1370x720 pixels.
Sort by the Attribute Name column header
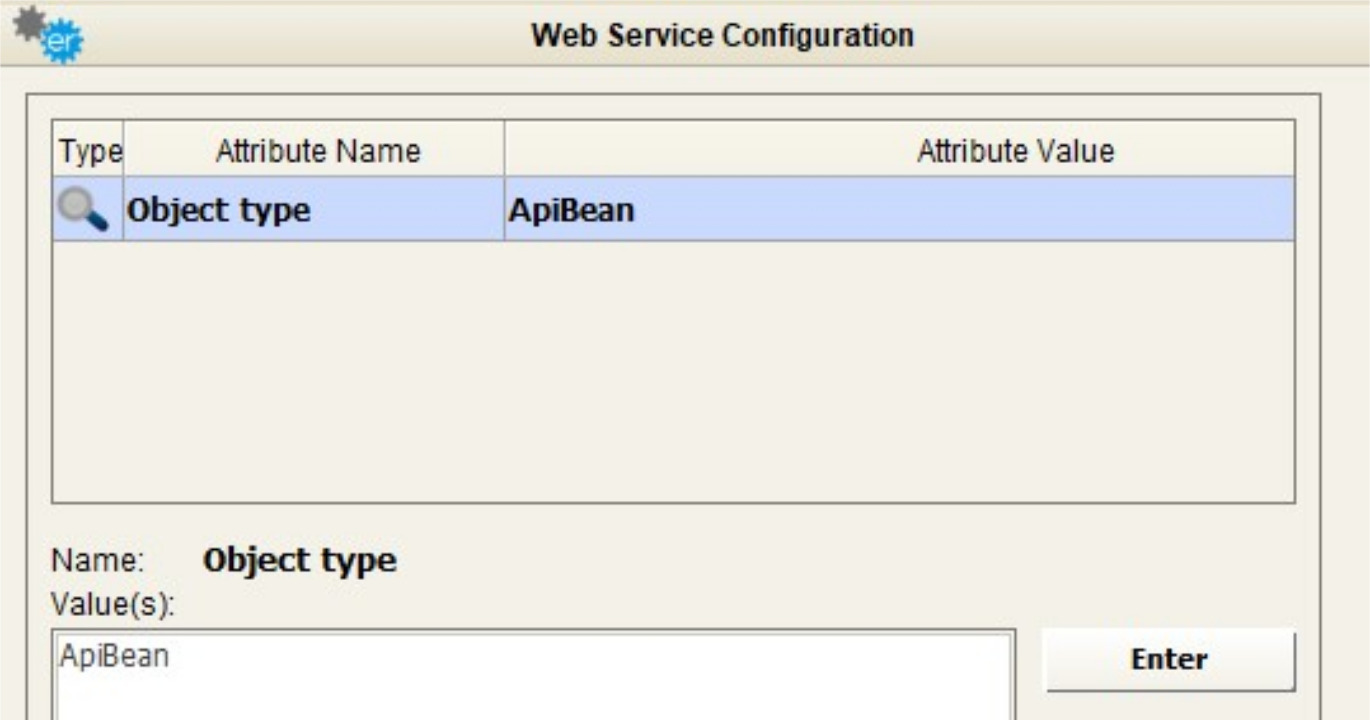click(x=317, y=152)
